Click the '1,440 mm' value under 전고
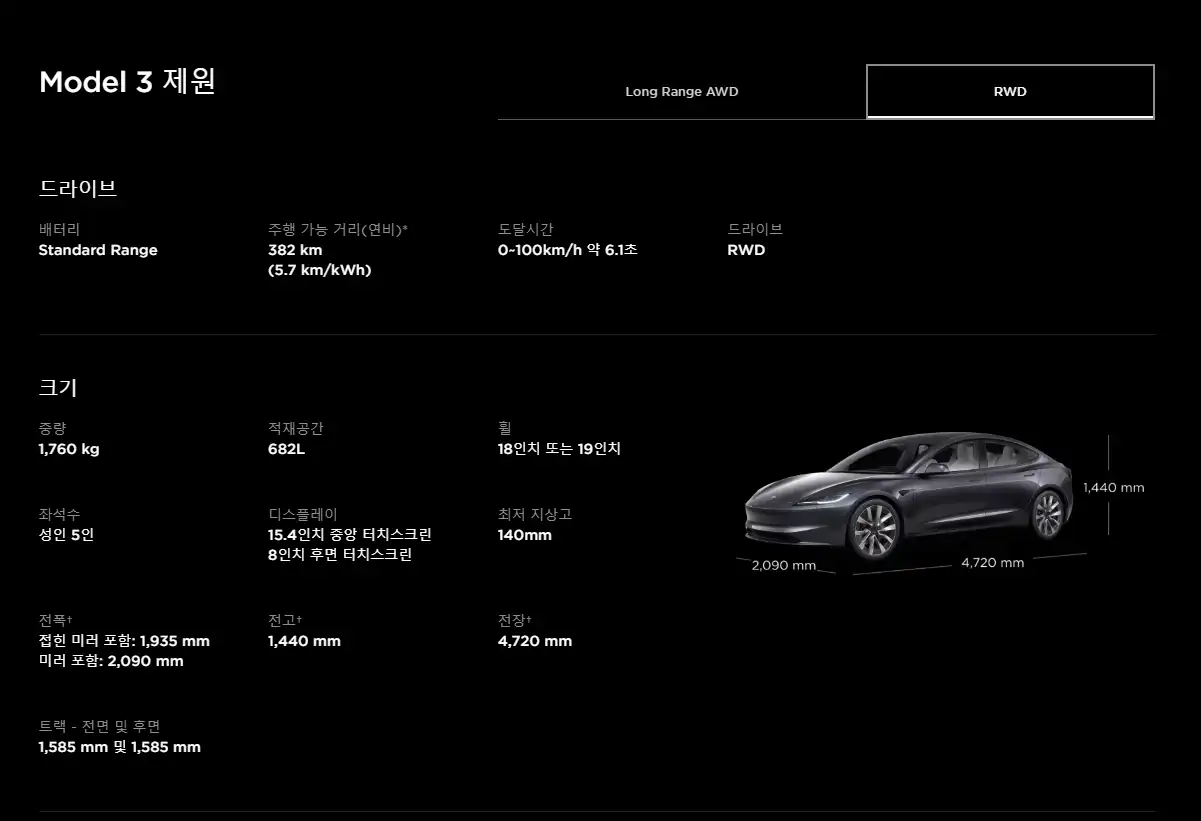Viewport: 1201px width, 821px height. [304, 641]
